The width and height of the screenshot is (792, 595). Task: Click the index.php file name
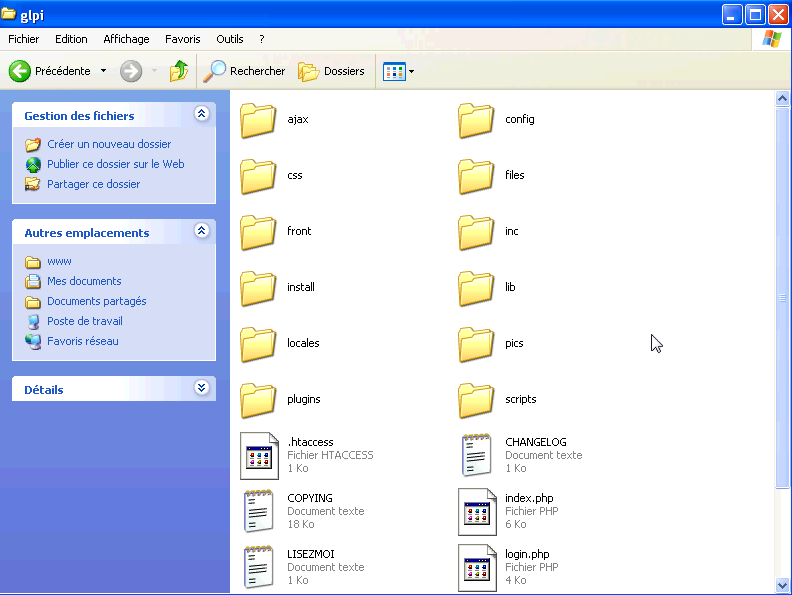point(529,498)
